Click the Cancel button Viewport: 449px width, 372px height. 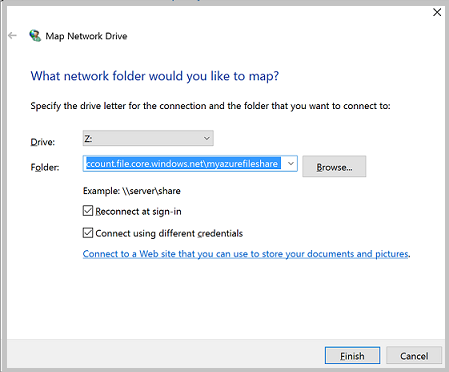[x=414, y=356]
